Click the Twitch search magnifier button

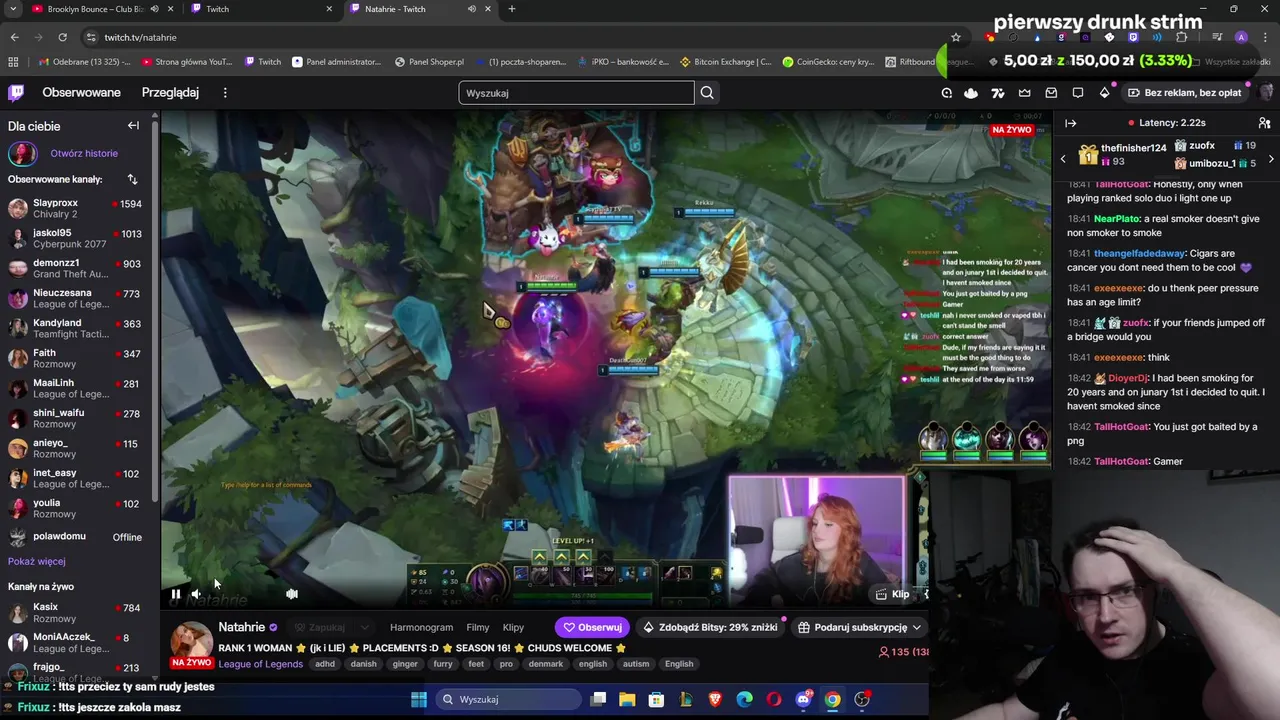point(707,93)
